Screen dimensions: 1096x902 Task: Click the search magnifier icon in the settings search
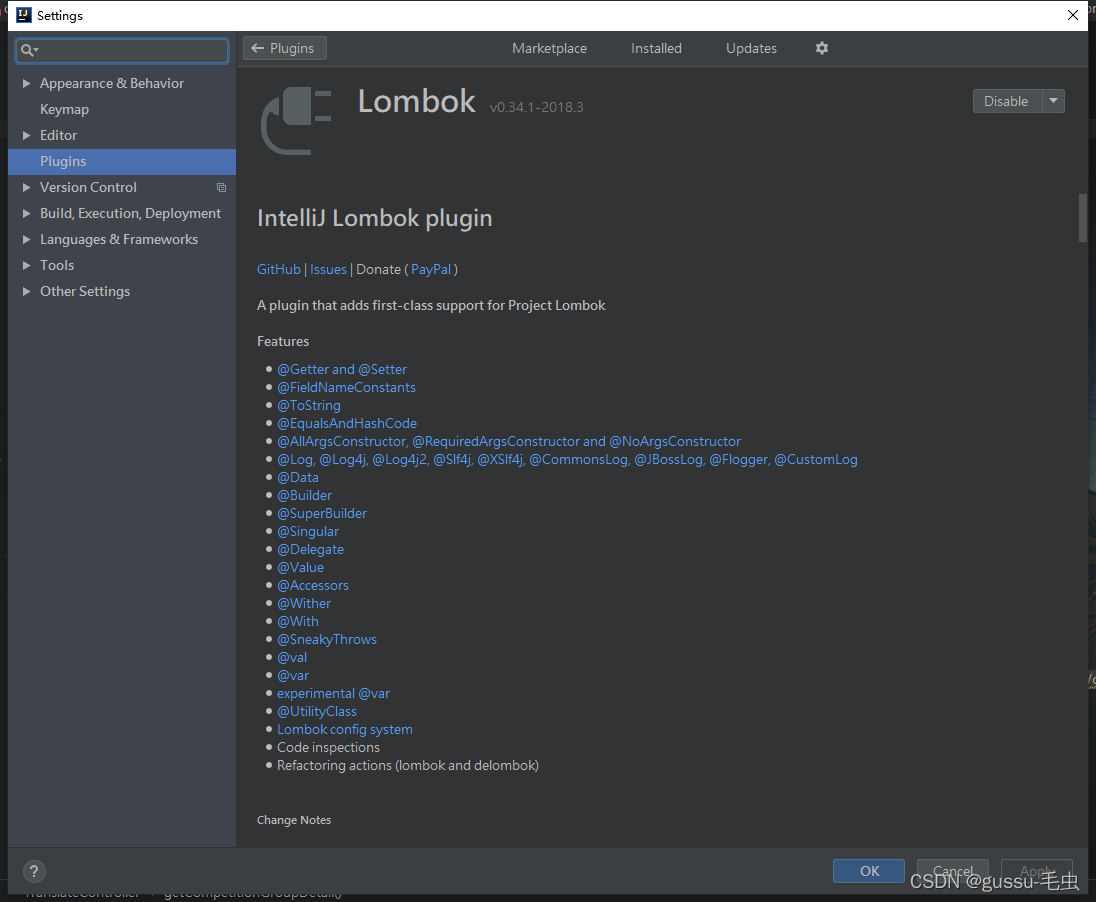[x=29, y=50]
